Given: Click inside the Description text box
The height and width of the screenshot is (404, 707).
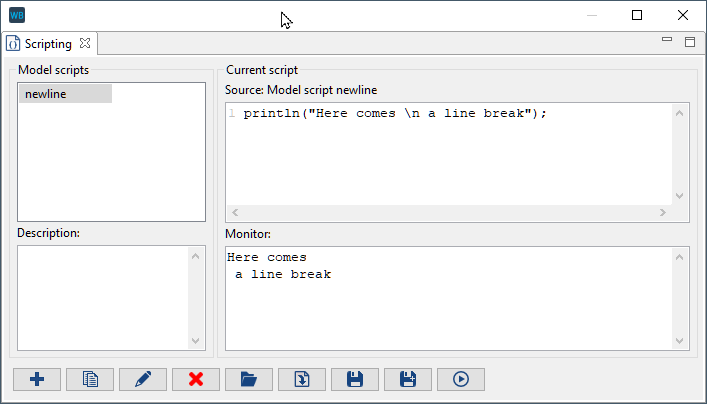Looking at the screenshot, I should (x=103, y=297).
